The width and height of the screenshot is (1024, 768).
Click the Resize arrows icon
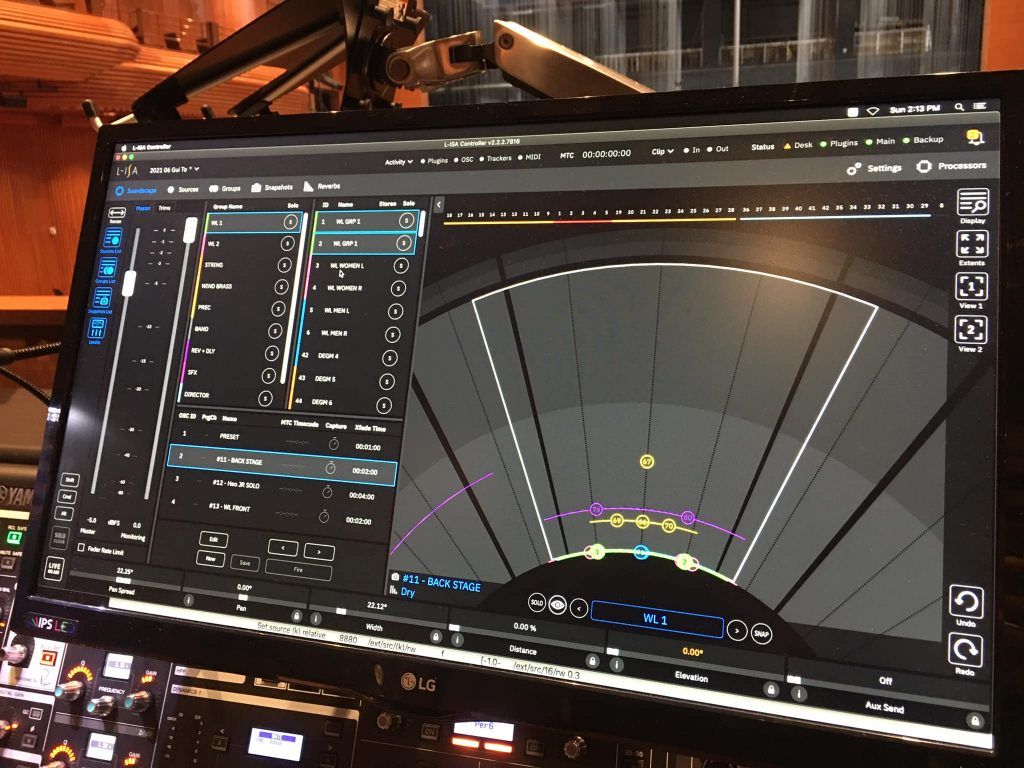116,213
